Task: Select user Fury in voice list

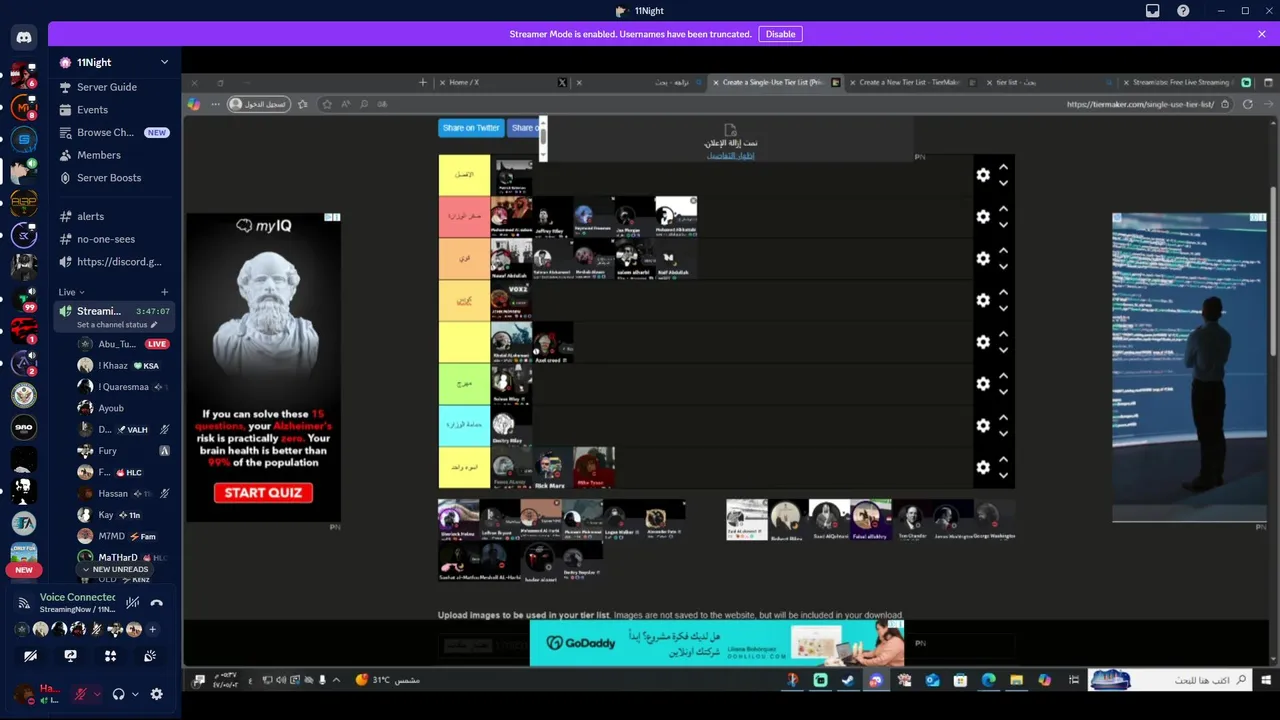Action: (123, 451)
